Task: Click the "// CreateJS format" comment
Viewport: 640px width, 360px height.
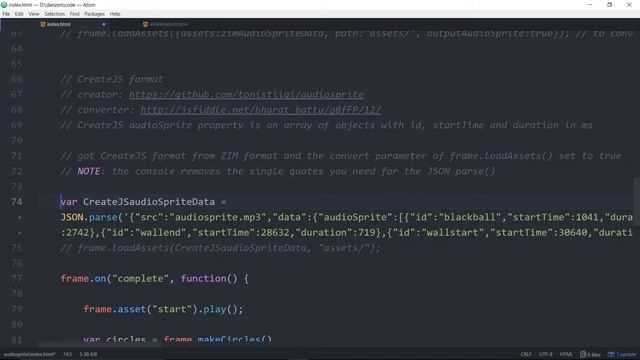Action: point(111,79)
